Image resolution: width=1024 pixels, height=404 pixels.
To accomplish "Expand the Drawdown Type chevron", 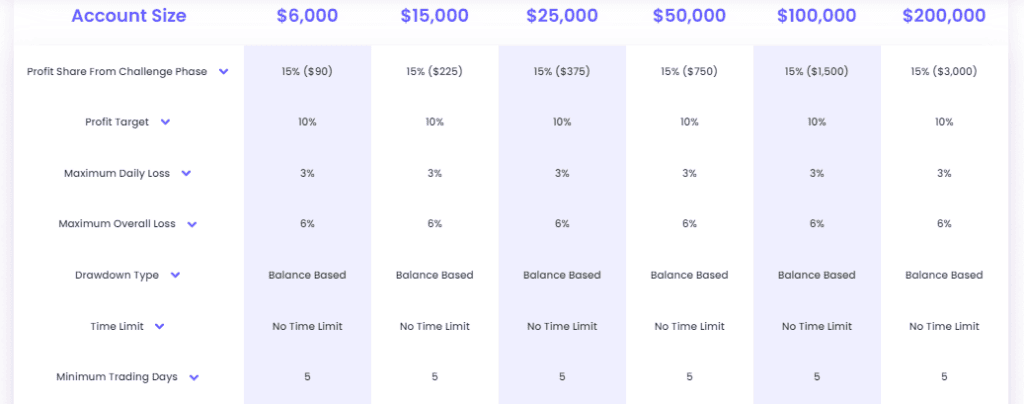I will click(x=176, y=275).
